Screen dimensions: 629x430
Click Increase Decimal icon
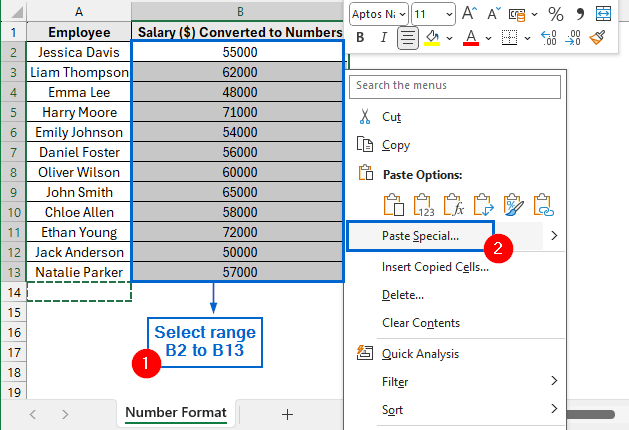(x=548, y=38)
